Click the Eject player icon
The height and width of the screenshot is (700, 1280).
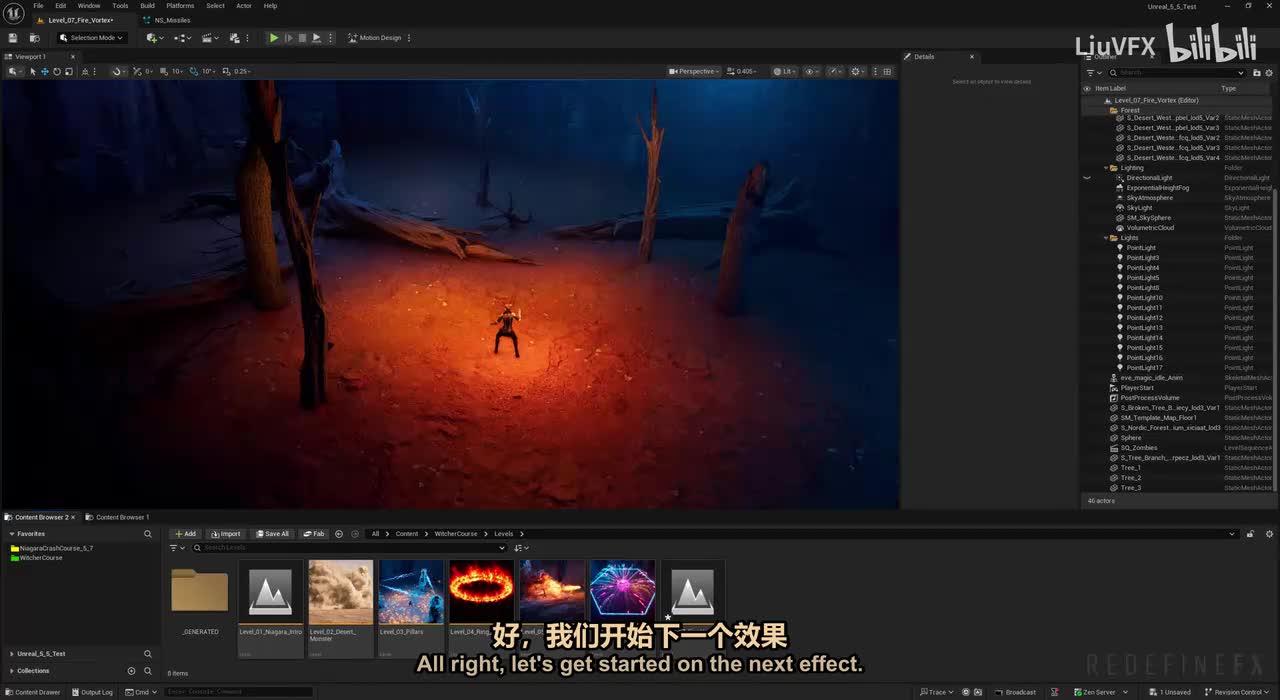coord(316,38)
